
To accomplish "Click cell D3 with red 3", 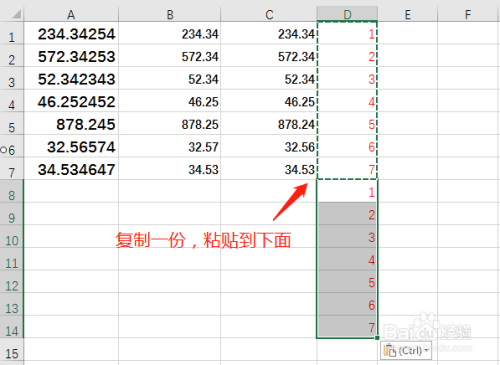I will pyautogui.click(x=347, y=79).
